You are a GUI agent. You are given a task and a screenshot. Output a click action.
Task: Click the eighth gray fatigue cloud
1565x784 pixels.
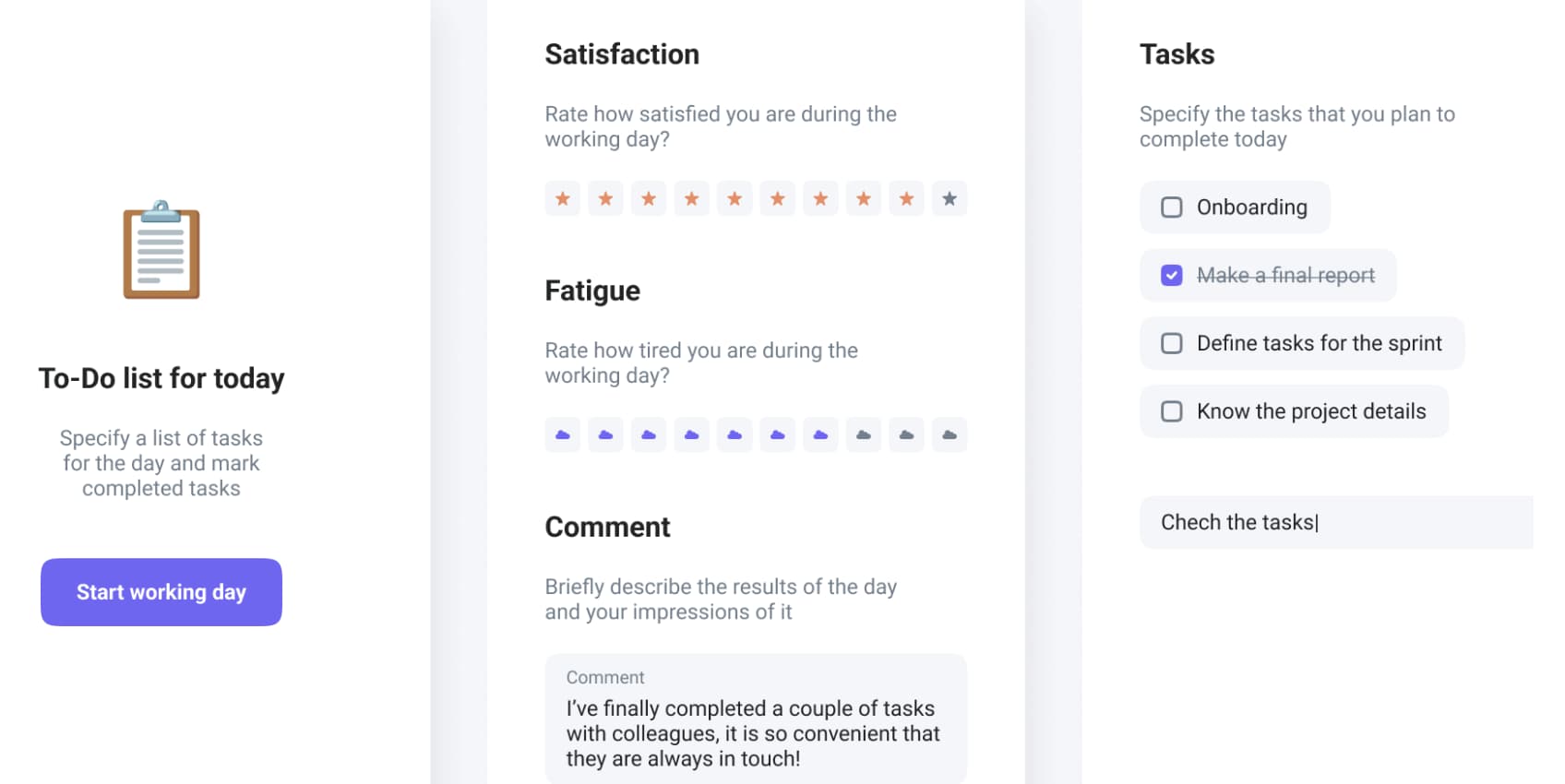coord(864,434)
